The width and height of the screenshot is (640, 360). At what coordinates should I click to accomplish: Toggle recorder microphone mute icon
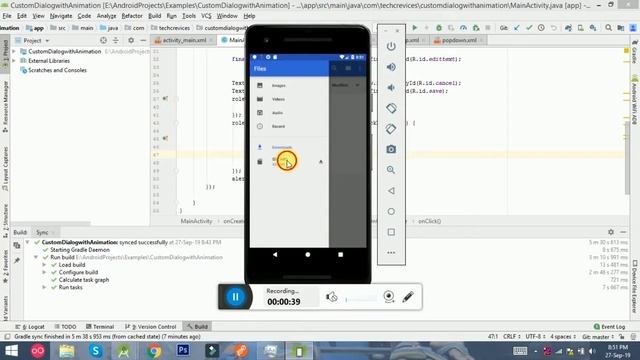(331, 297)
